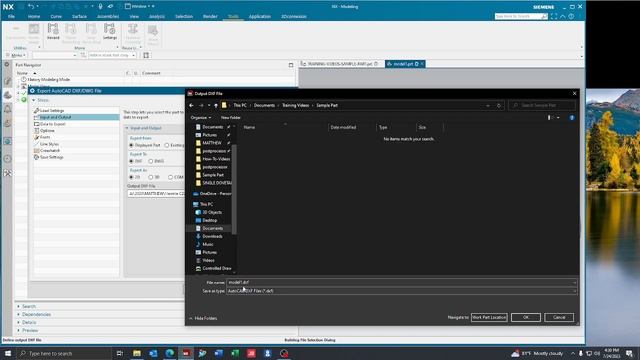This screenshot has height=360, width=640.
Task: Open Task View from the taskbar
Action: (x=120, y=353)
